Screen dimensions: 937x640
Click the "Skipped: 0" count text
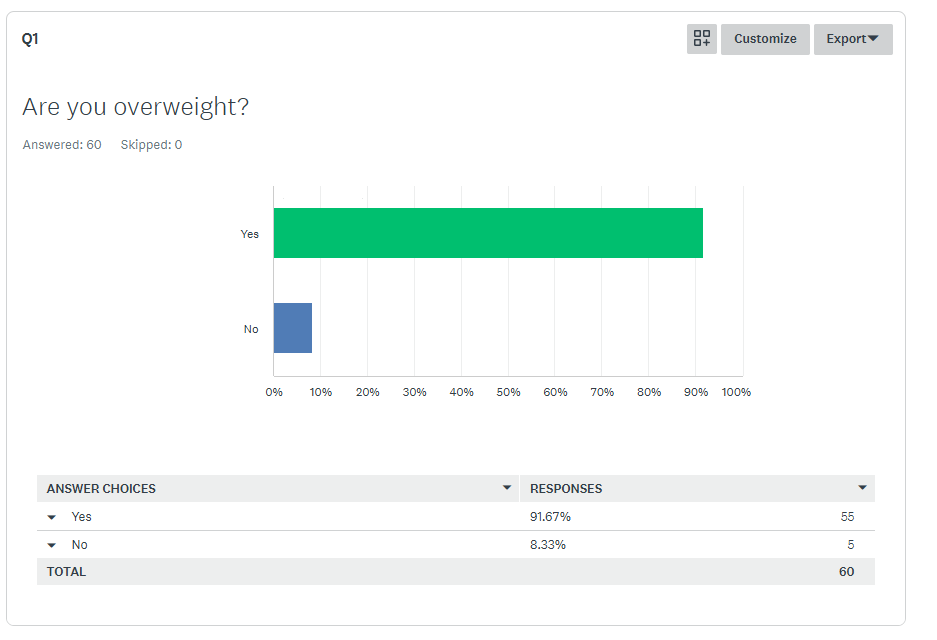pos(151,145)
